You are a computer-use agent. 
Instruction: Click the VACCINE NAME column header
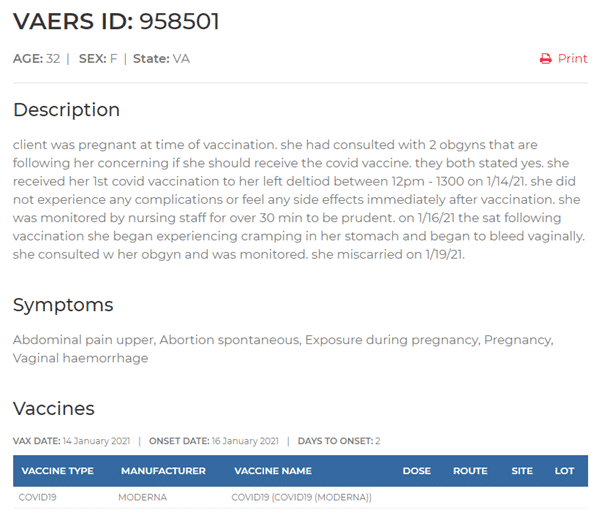click(x=273, y=471)
